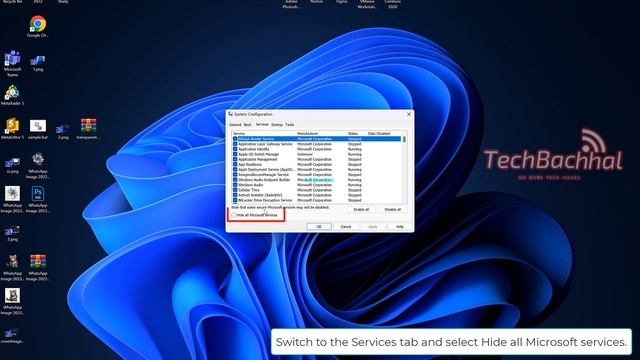Viewport: 640px width, 360px height.
Task: Launch Microsoft Teams from the desktop
Action: point(12,64)
